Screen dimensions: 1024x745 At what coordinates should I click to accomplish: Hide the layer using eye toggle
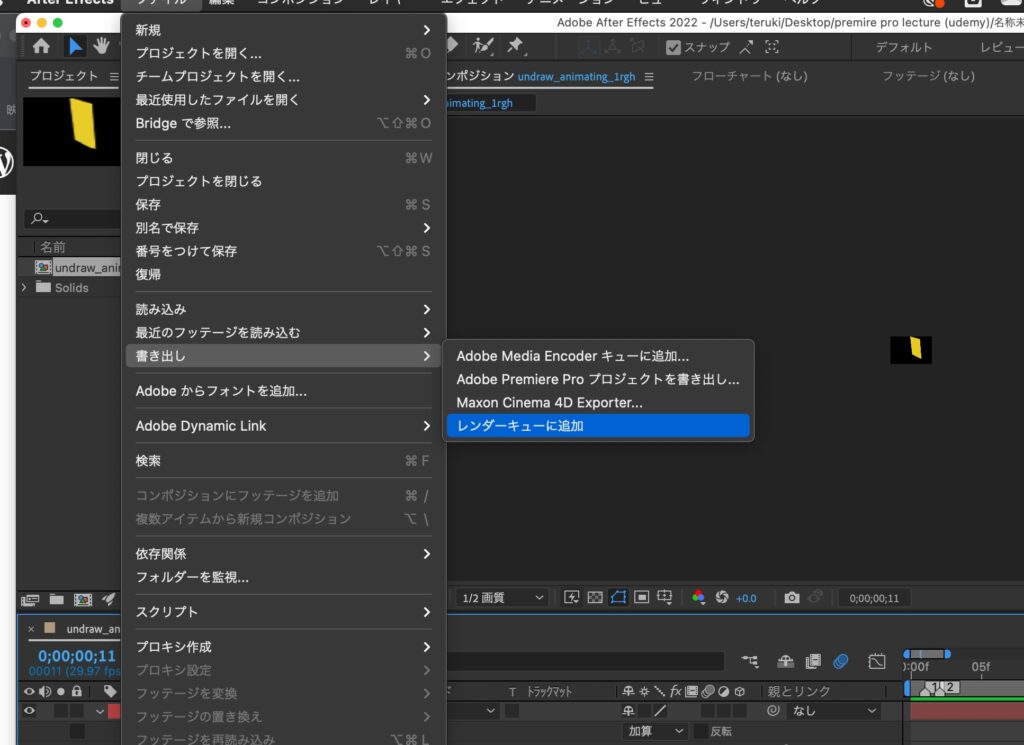[x=29, y=711]
